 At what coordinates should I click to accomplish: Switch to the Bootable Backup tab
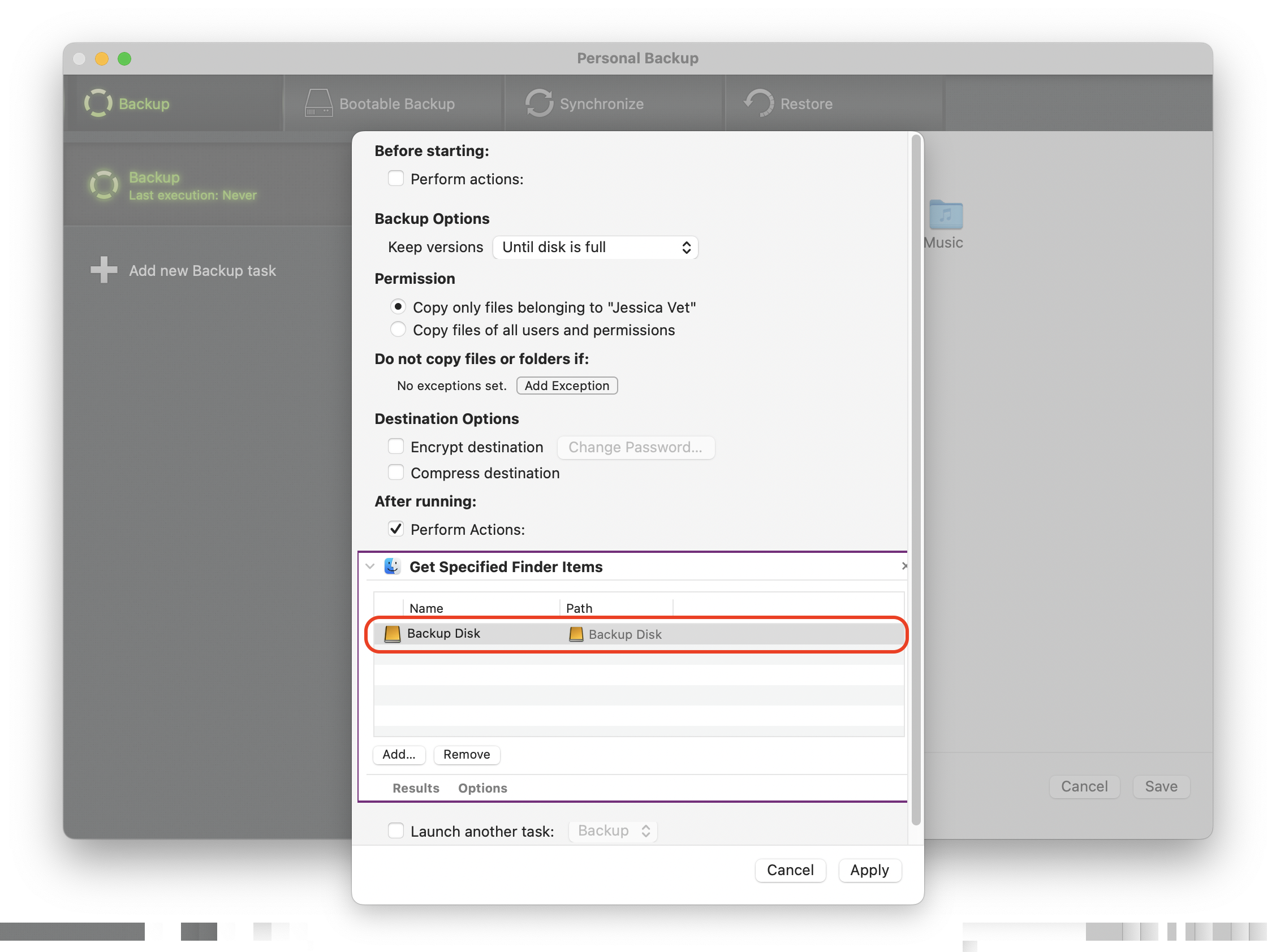394,103
